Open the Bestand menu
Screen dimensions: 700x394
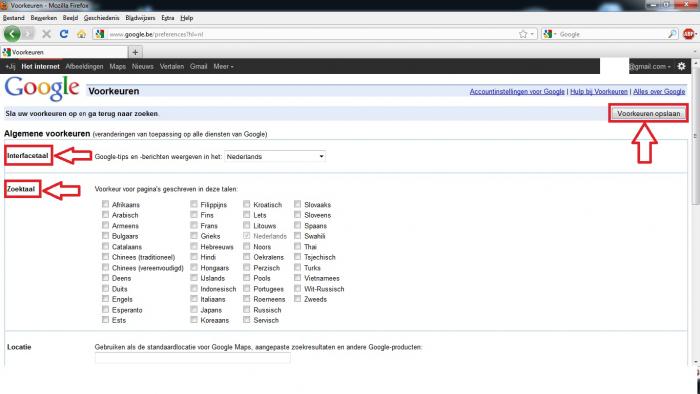14,18
